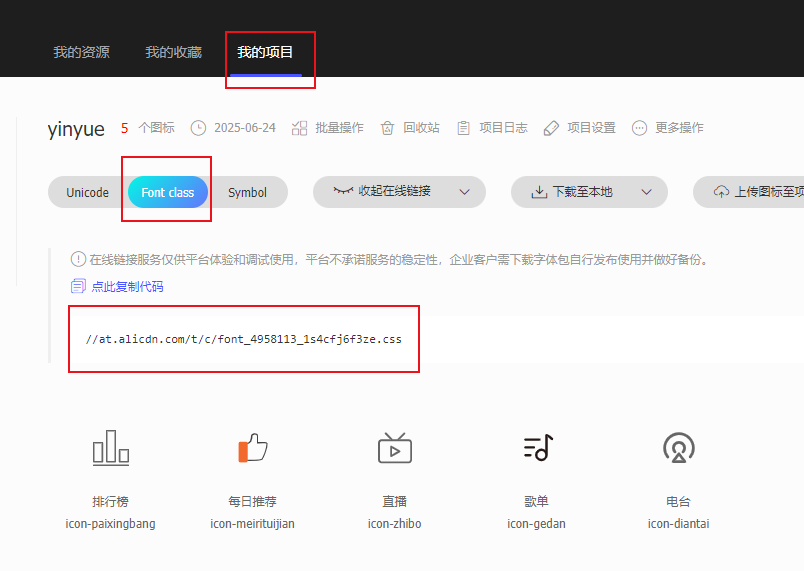
Task: Click the icon-meirituijian class name
Action: (252, 524)
